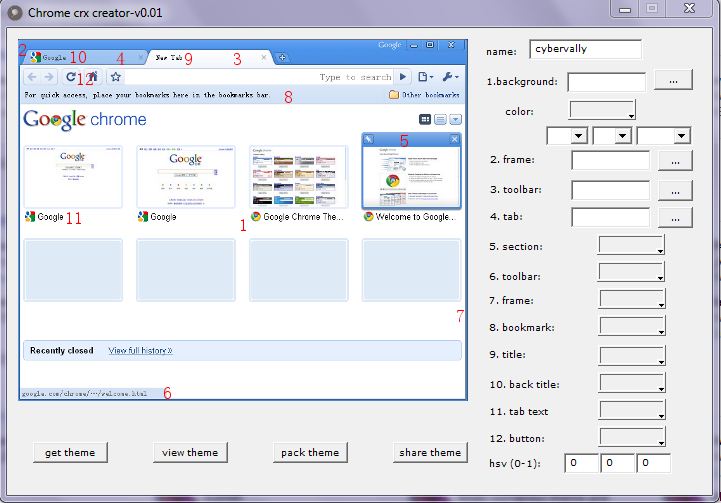Open the Welcome to Google thumbnail
The image size is (721, 503).
(411, 177)
